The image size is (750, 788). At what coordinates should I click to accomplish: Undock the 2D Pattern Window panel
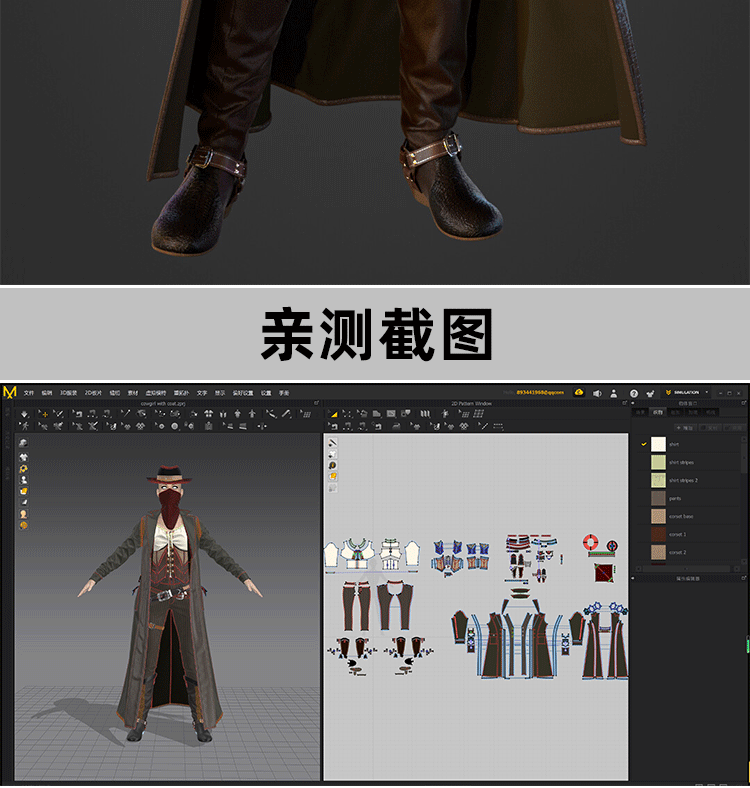pos(625,403)
